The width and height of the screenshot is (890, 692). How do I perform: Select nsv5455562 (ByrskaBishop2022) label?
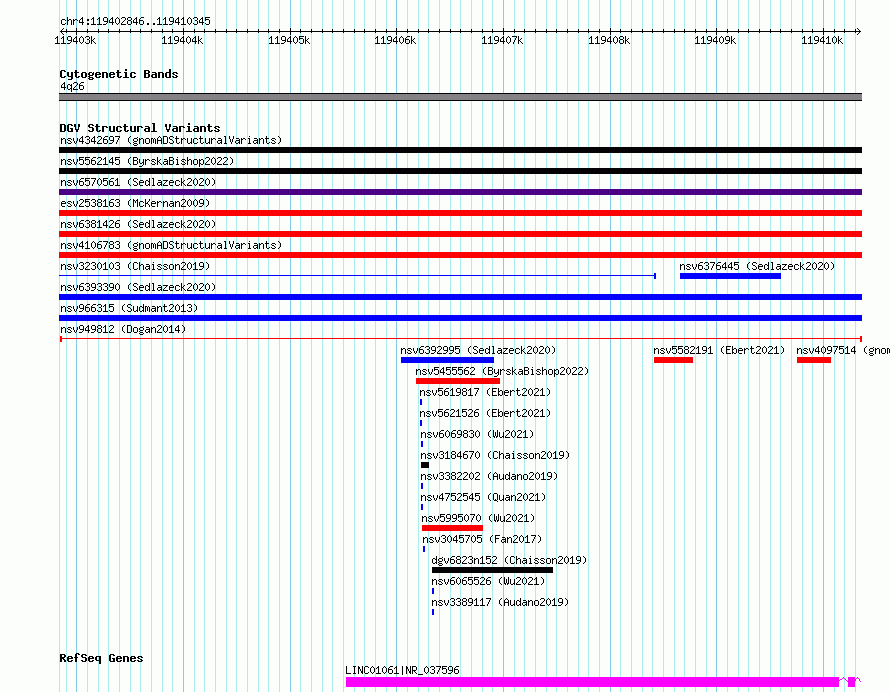point(502,371)
